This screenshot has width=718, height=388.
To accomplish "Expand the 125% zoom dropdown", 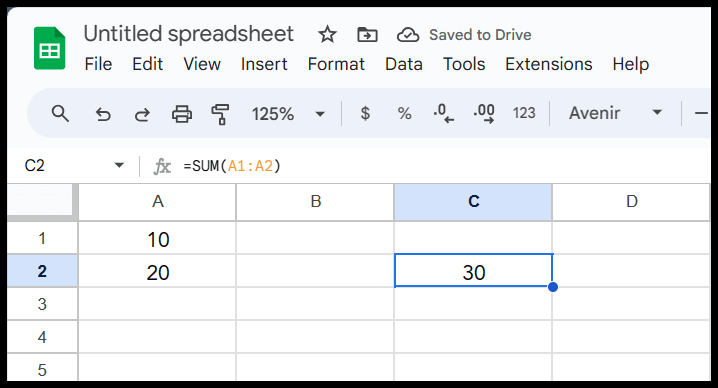I will 320,114.
